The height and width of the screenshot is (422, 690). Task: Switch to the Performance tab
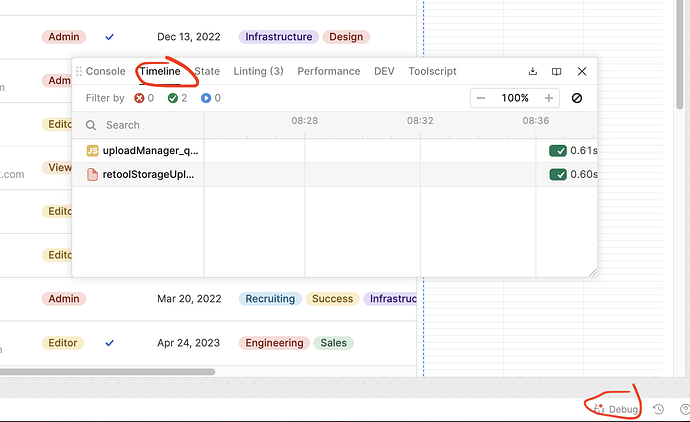328,72
